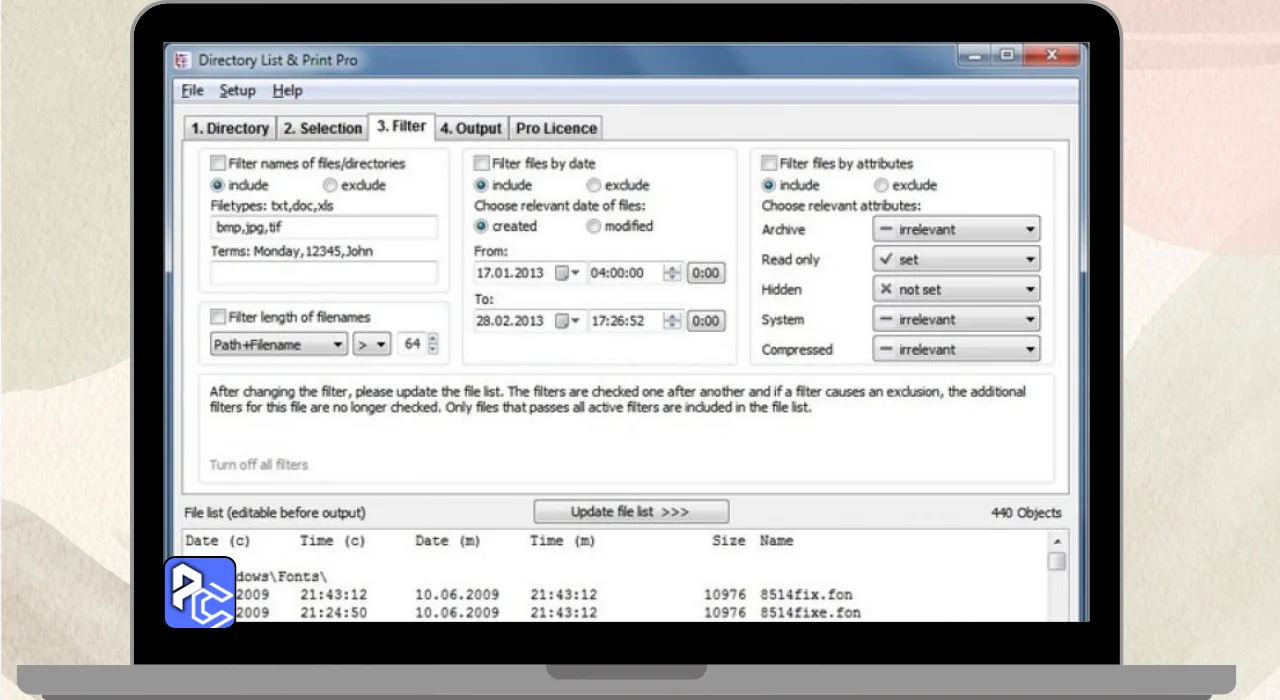Screen dimensions: 1280x700
Task: Enable Filter names of files/directories checkbox
Action: pos(218,163)
